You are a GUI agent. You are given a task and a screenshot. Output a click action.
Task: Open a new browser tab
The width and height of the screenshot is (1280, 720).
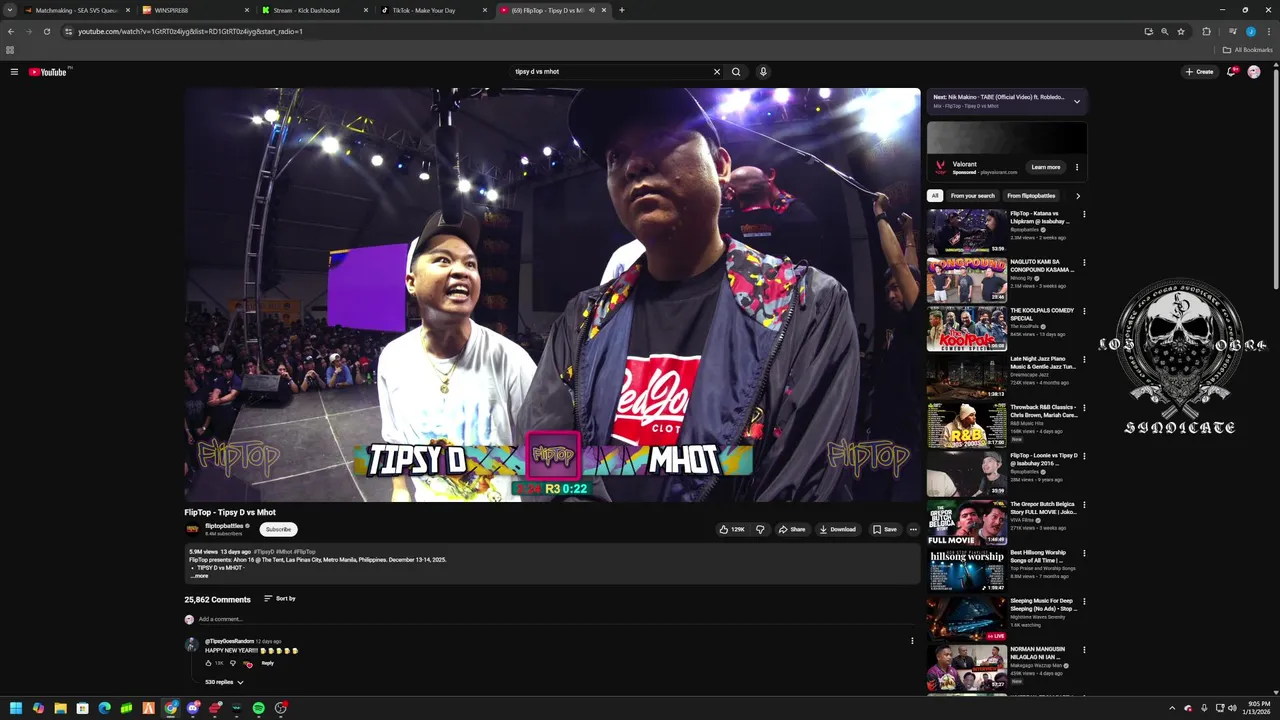(x=621, y=10)
